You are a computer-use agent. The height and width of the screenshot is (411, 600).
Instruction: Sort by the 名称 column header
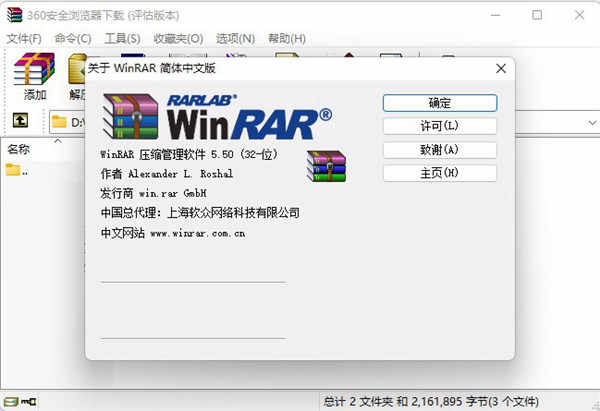(x=18, y=149)
